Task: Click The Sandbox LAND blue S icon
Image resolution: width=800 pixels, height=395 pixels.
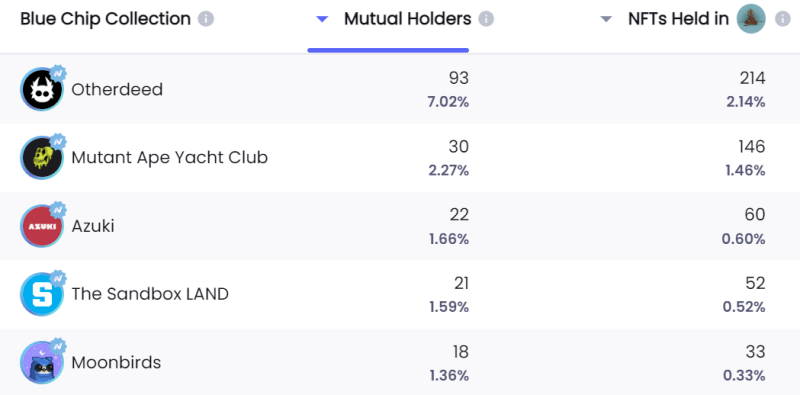Action: (42, 294)
